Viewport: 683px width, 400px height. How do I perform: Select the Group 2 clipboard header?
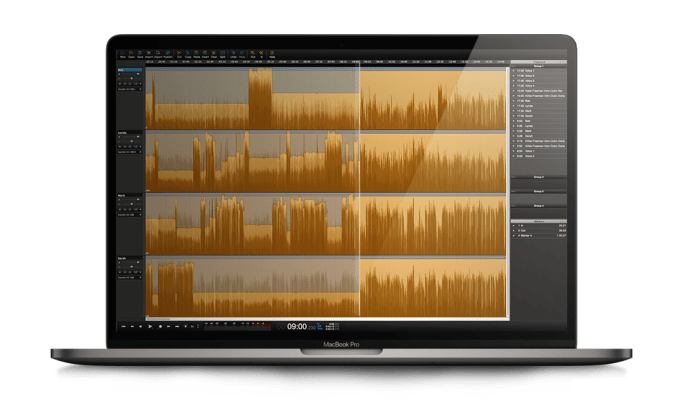[539, 177]
